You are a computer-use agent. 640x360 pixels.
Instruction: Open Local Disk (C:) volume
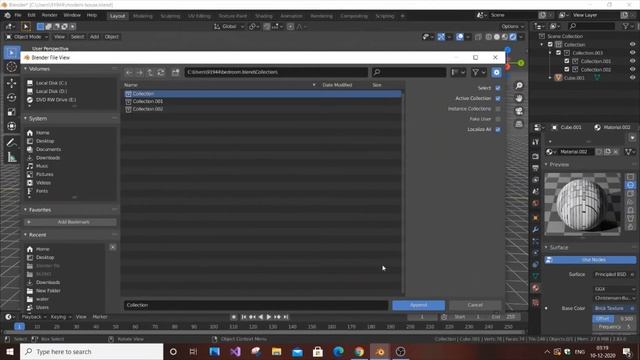[51, 83]
